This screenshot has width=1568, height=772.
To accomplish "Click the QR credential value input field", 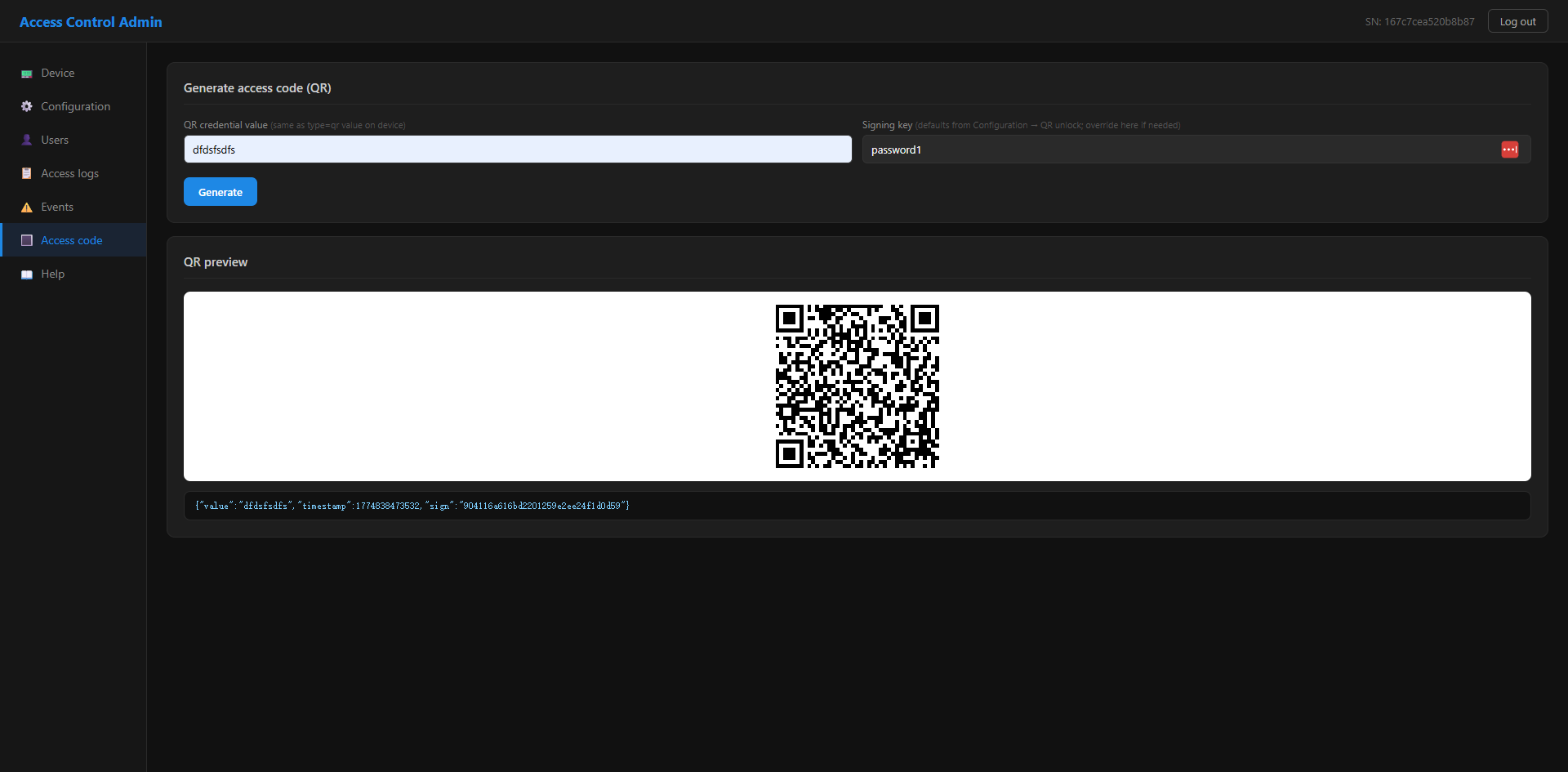I will coord(516,149).
